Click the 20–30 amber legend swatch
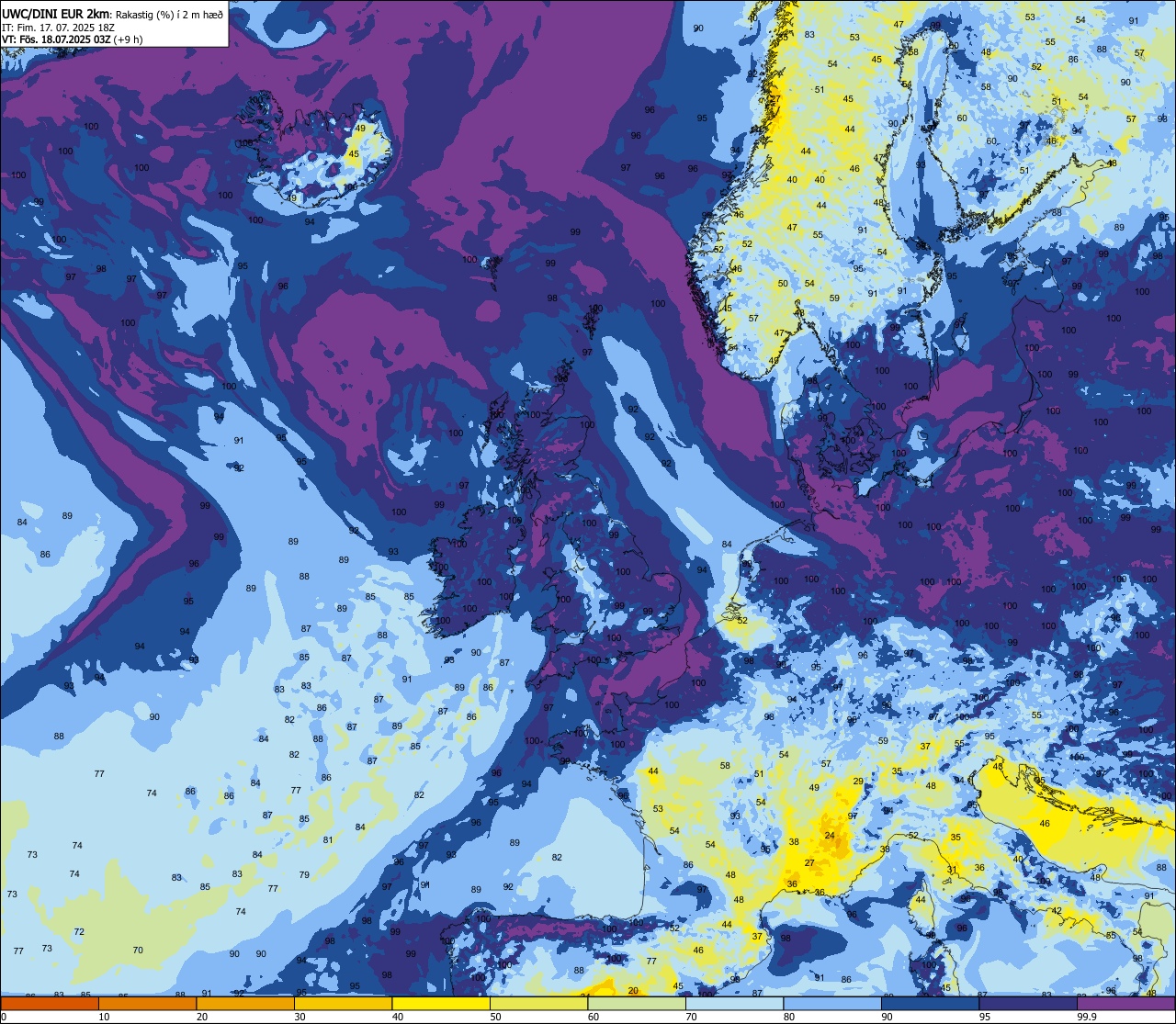The image size is (1176, 1024). (x=245, y=1003)
